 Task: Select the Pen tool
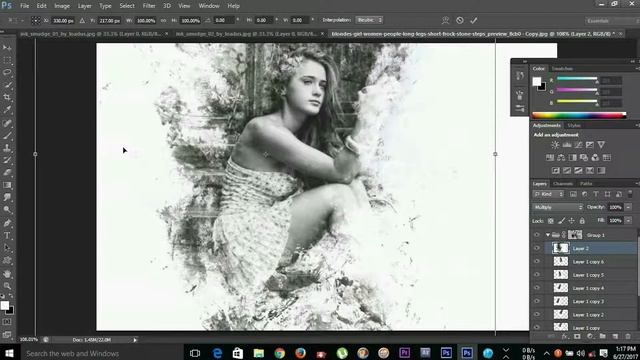[7, 223]
